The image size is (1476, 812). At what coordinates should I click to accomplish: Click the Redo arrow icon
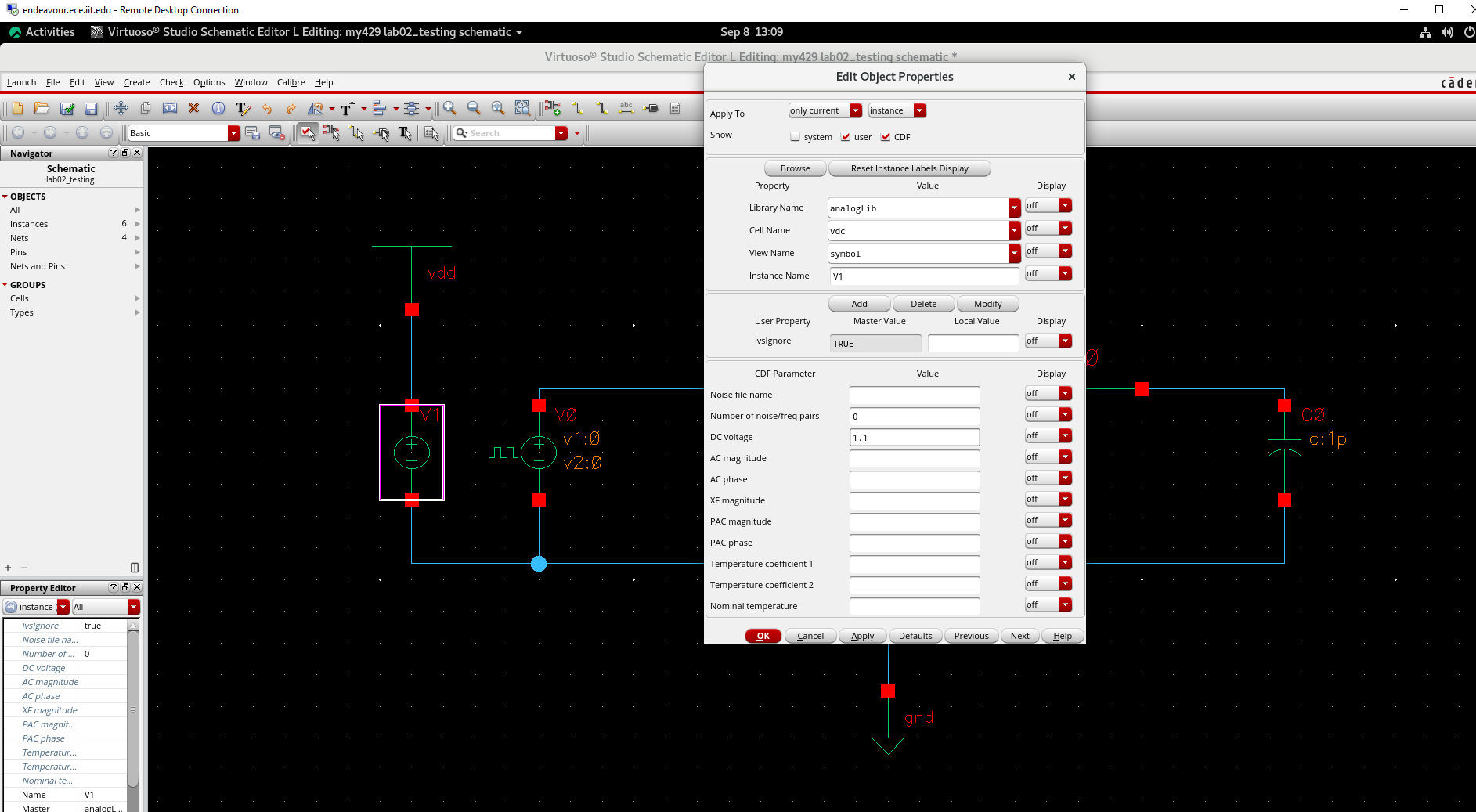(291, 108)
